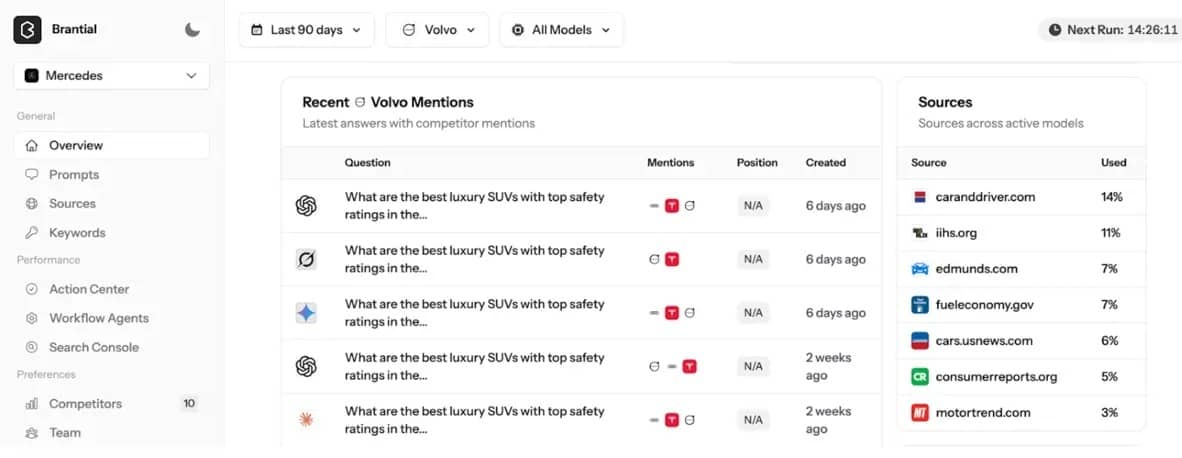The height and width of the screenshot is (458, 1182).
Task: Open the cars.usnews.com source row
Action: click(x=1021, y=340)
